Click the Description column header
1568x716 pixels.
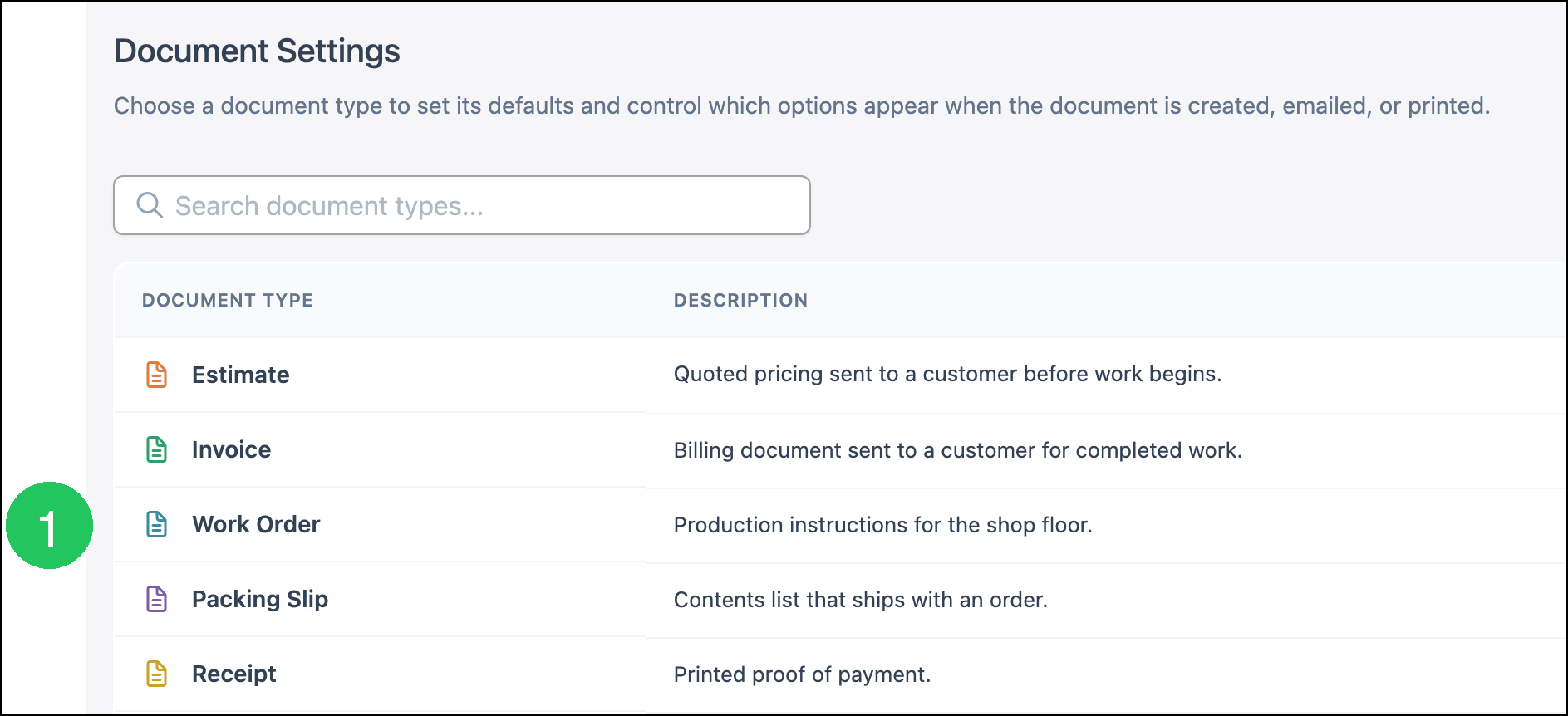pyautogui.click(x=740, y=300)
